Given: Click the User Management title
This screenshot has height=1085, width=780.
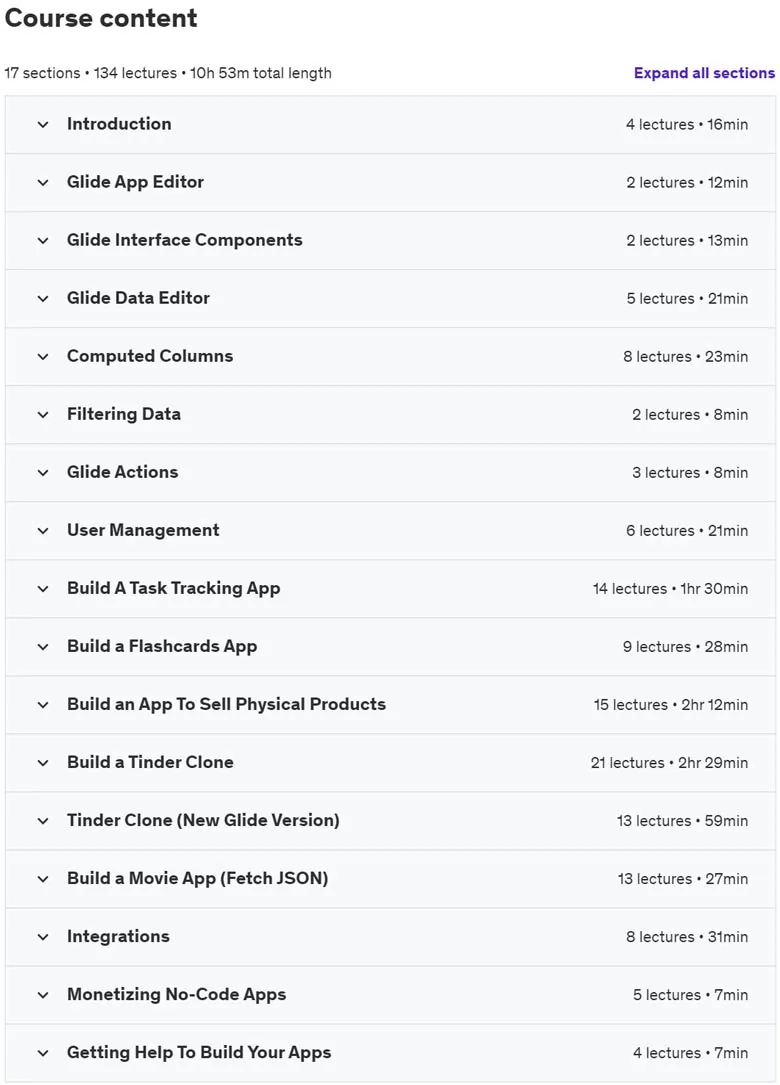Looking at the screenshot, I should pyautogui.click(x=143, y=530).
